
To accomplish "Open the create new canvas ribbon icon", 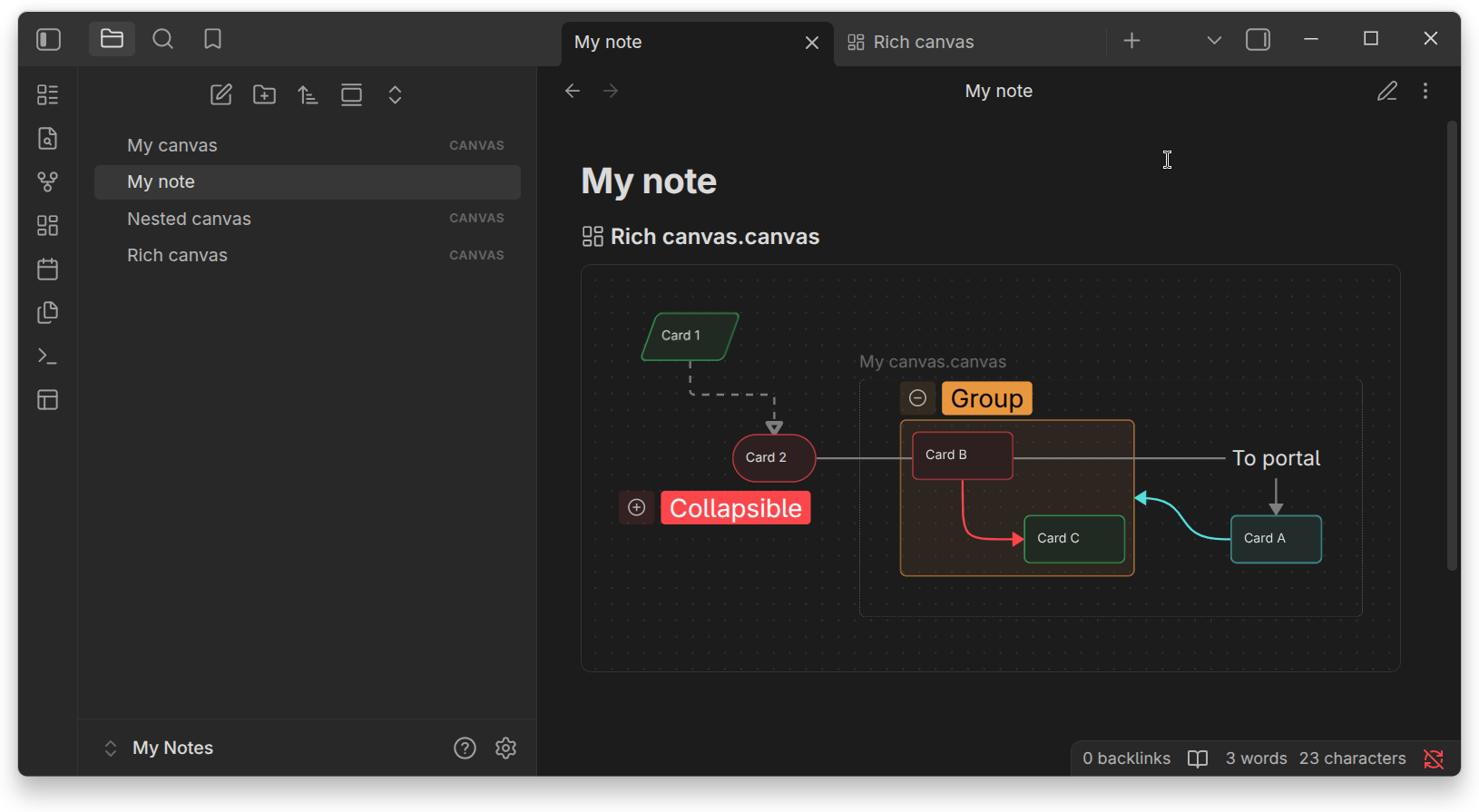I will pyautogui.click(x=48, y=226).
